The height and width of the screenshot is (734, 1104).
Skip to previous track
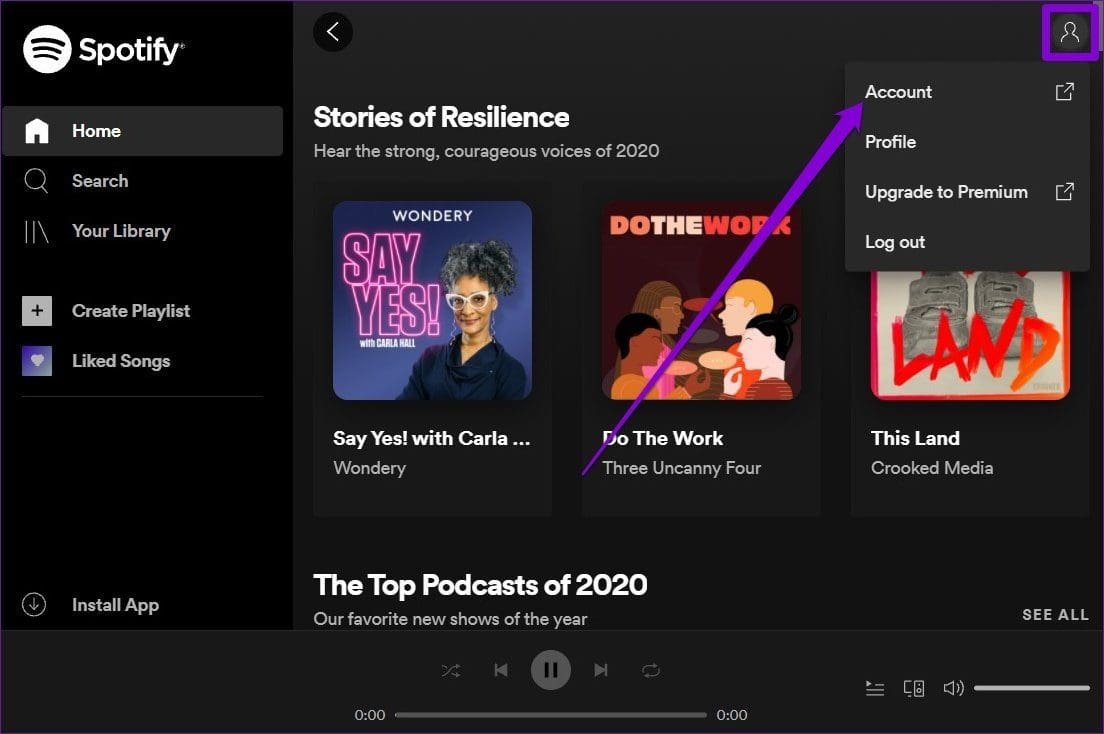click(x=501, y=670)
